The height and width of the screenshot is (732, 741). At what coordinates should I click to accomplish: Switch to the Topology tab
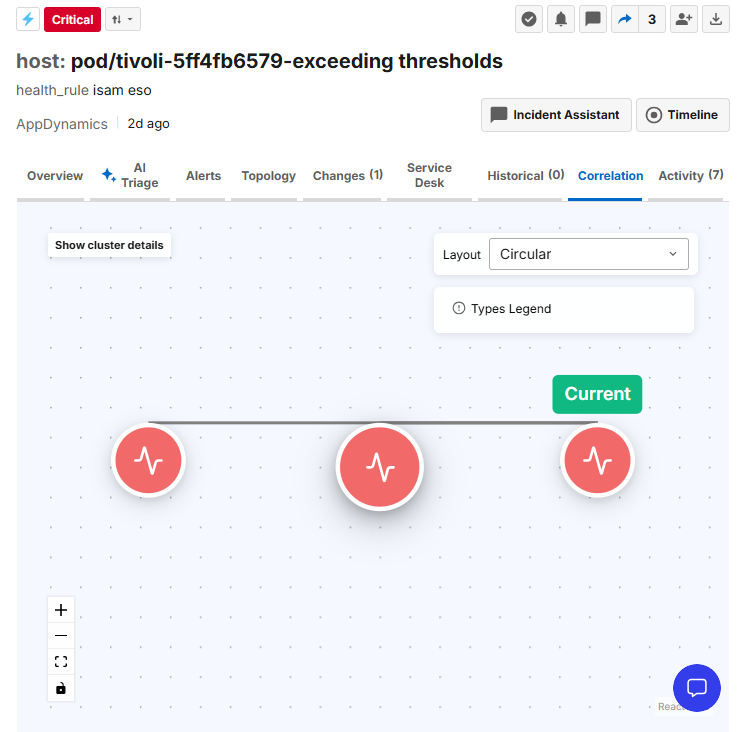(268, 176)
